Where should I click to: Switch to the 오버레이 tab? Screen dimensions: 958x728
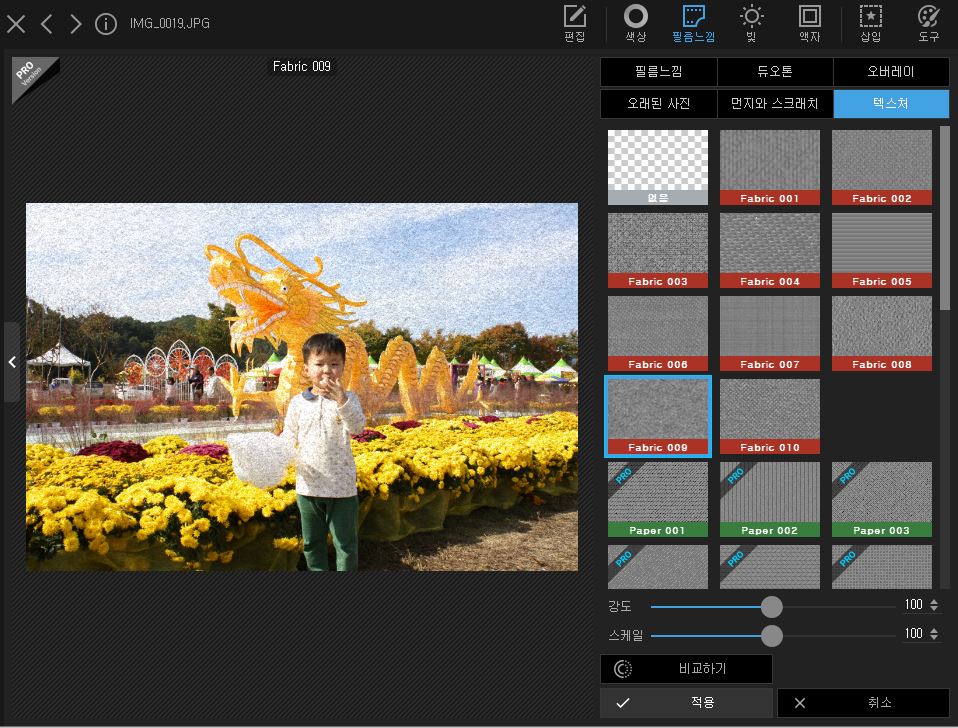[891, 71]
